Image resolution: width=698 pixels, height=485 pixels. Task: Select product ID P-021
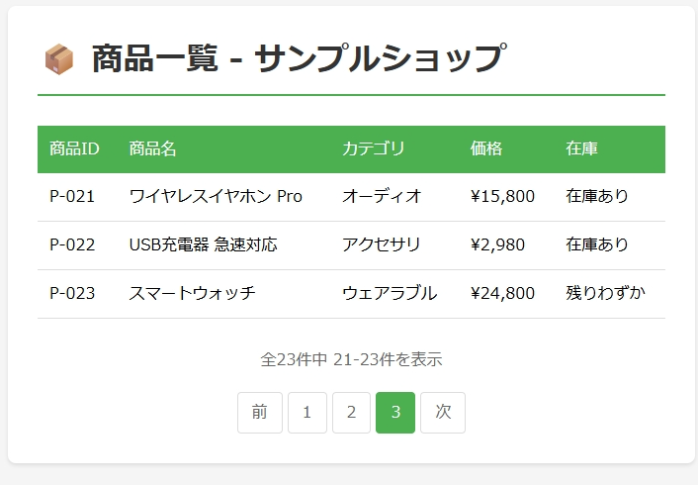72,196
